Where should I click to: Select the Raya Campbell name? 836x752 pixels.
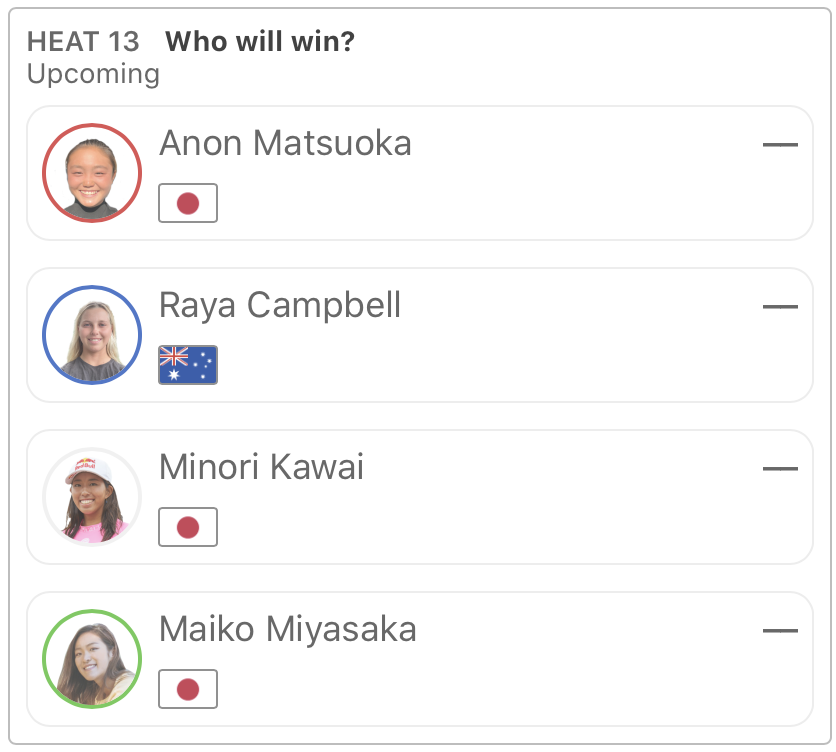(280, 305)
